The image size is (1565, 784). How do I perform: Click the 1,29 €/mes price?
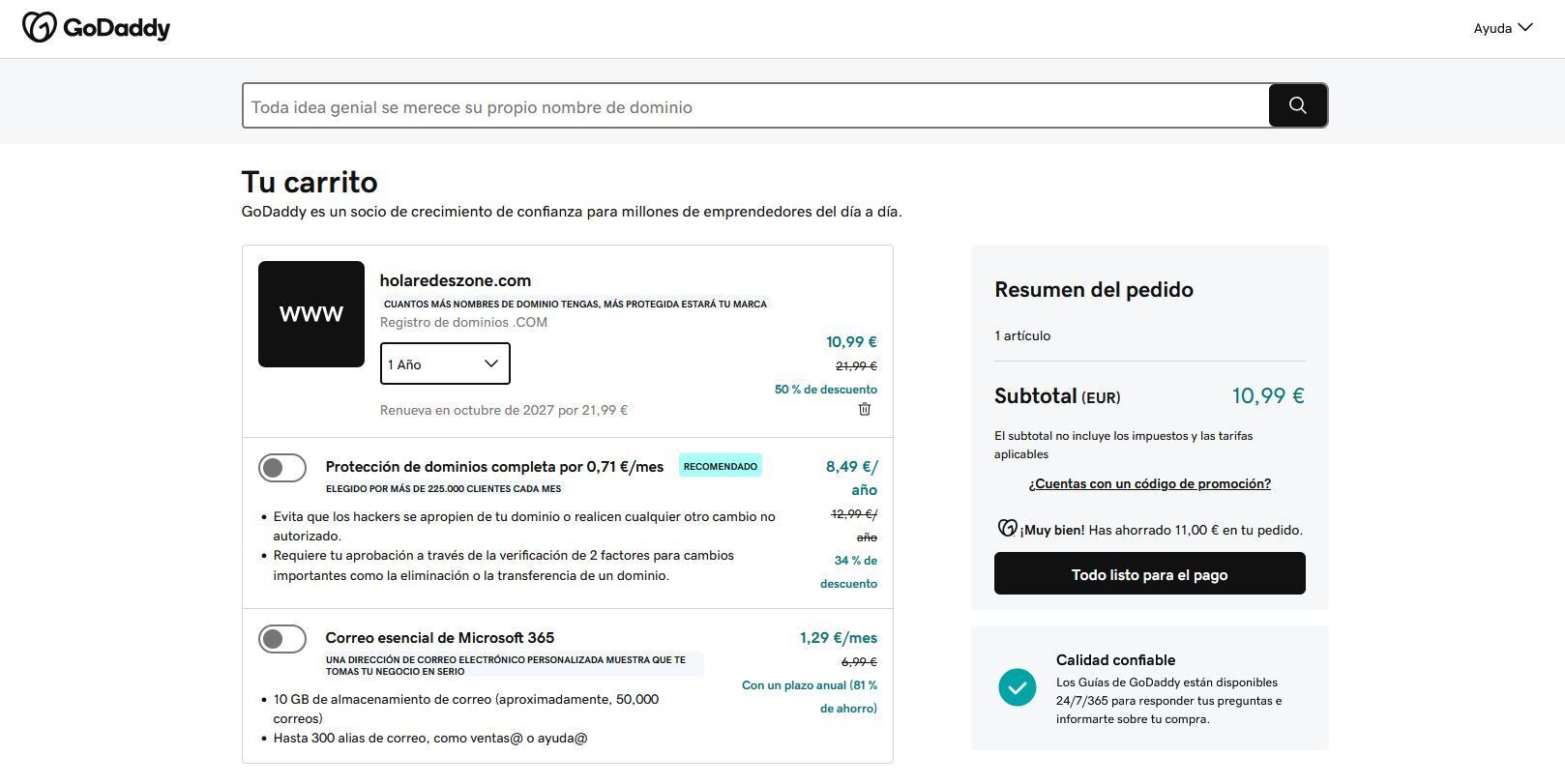coord(839,638)
